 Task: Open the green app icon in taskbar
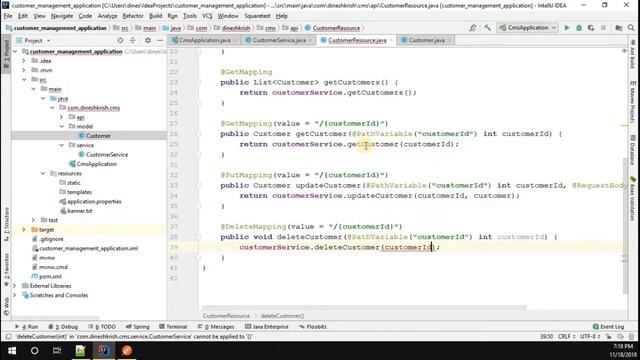[x=80, y=351]
